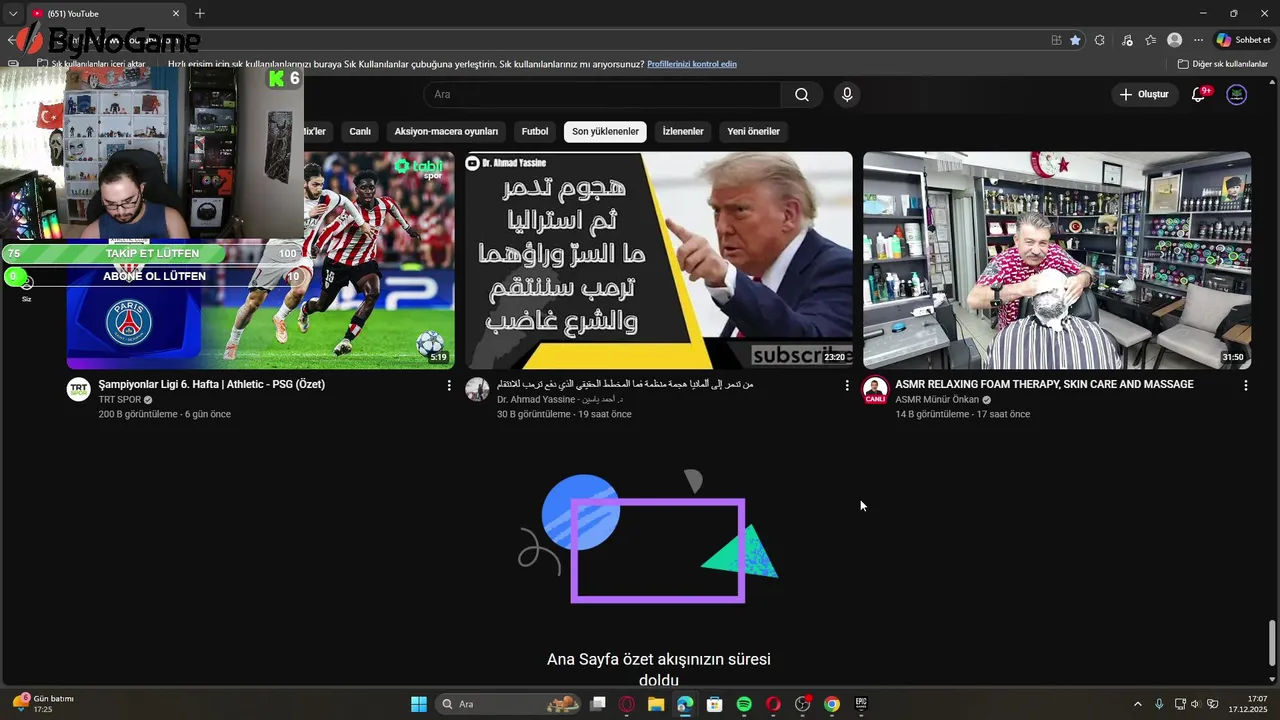This screenshot has height=720, width=1280.
Task: Open the favorites list icon in the toolbar
Action: pos(1151,40)
